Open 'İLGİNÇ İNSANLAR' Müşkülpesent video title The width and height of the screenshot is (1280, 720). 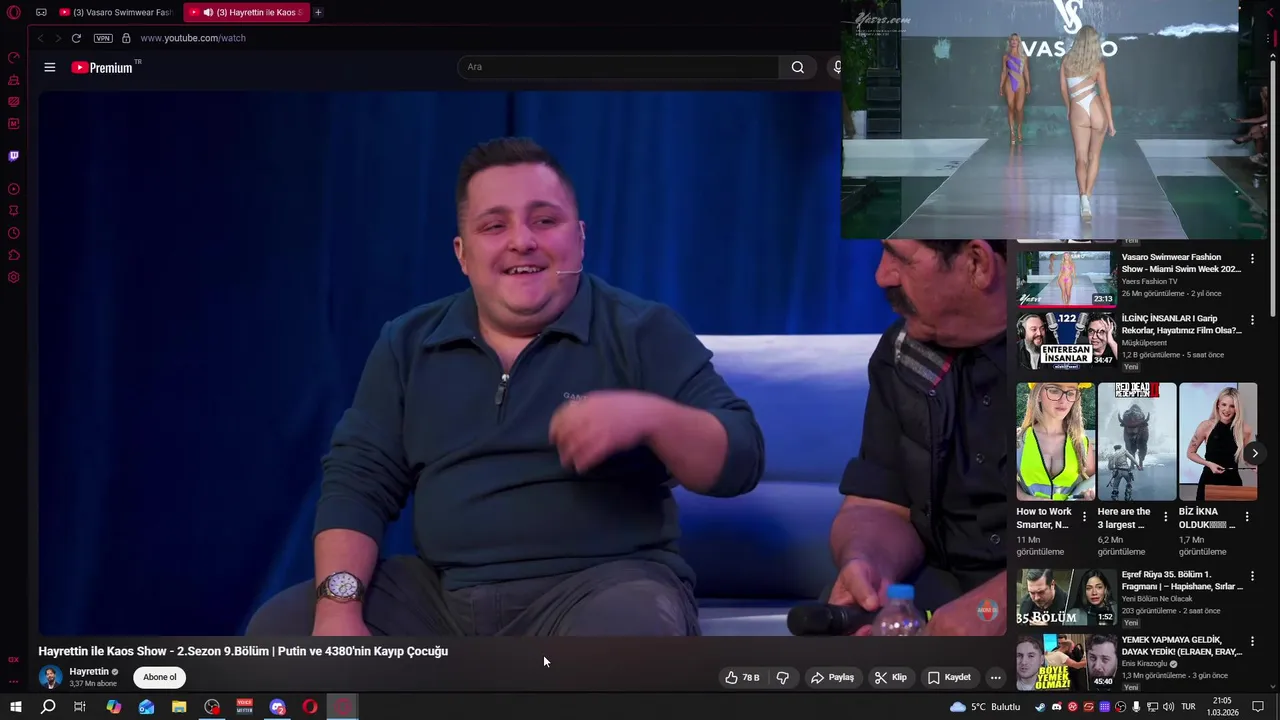point(1181,324)
